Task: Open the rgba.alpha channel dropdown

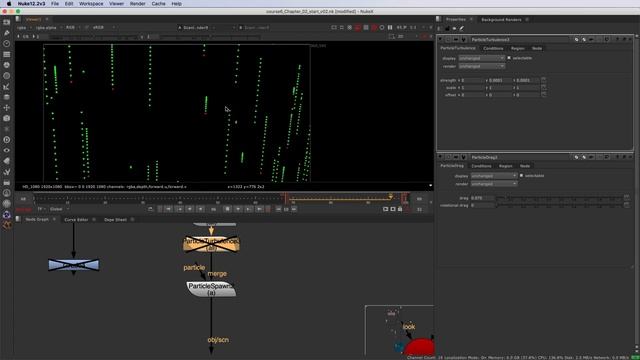Action: [x=48, y=28]
